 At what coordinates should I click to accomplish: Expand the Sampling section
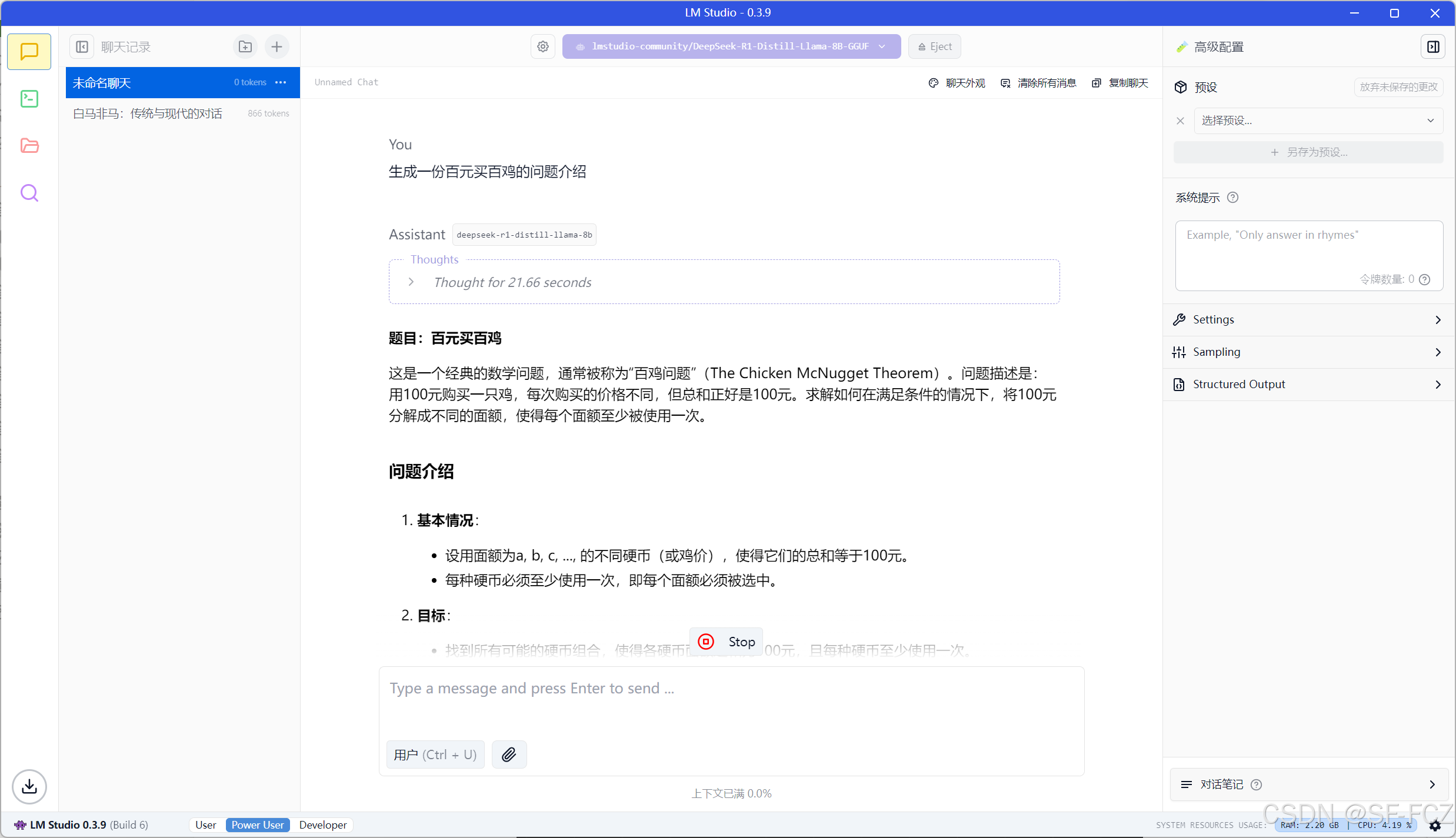(1308, 352)
